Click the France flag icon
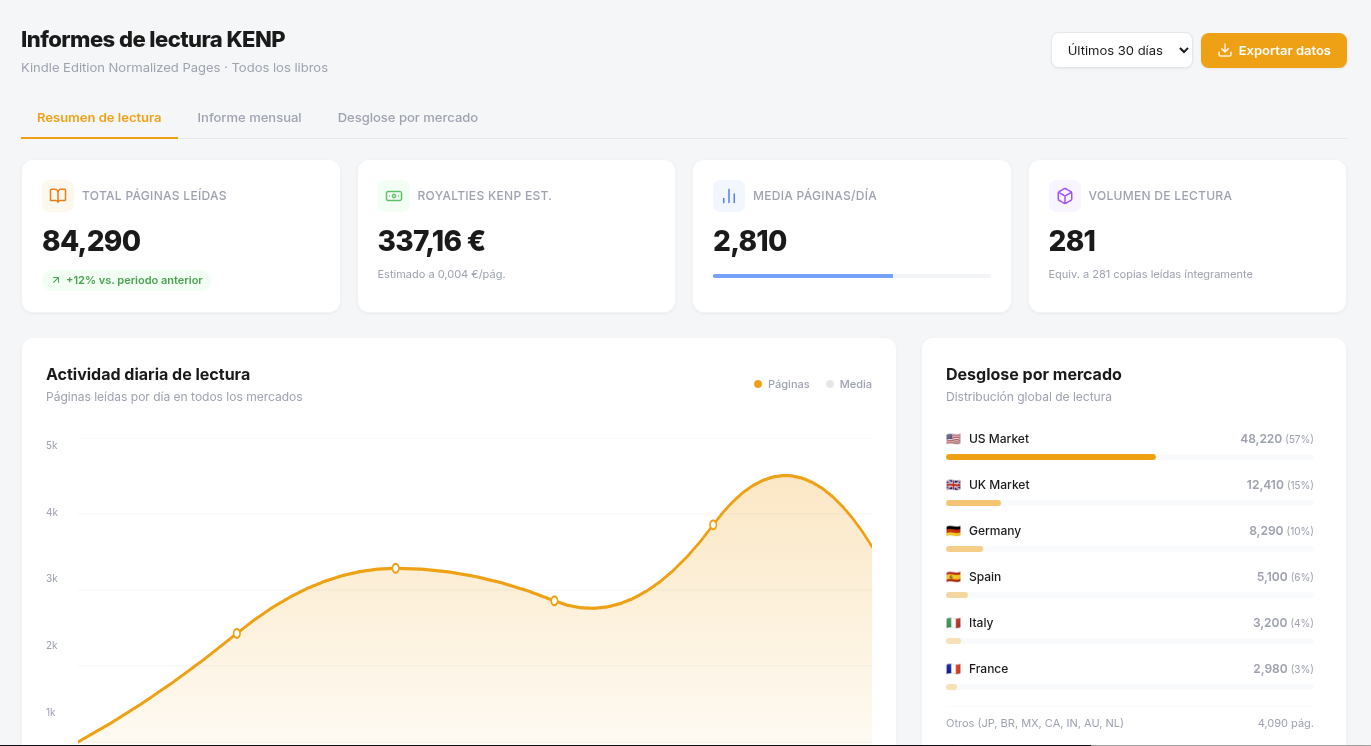 [x=953, y=669]
